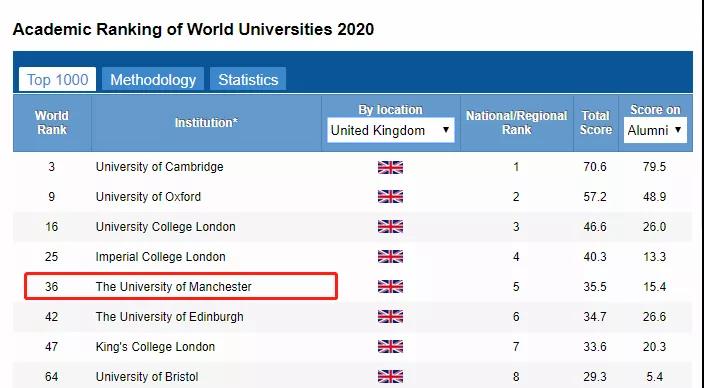Select national rank 1 in Cambridge row
The image size is (704, 388).
click(516, 167)
